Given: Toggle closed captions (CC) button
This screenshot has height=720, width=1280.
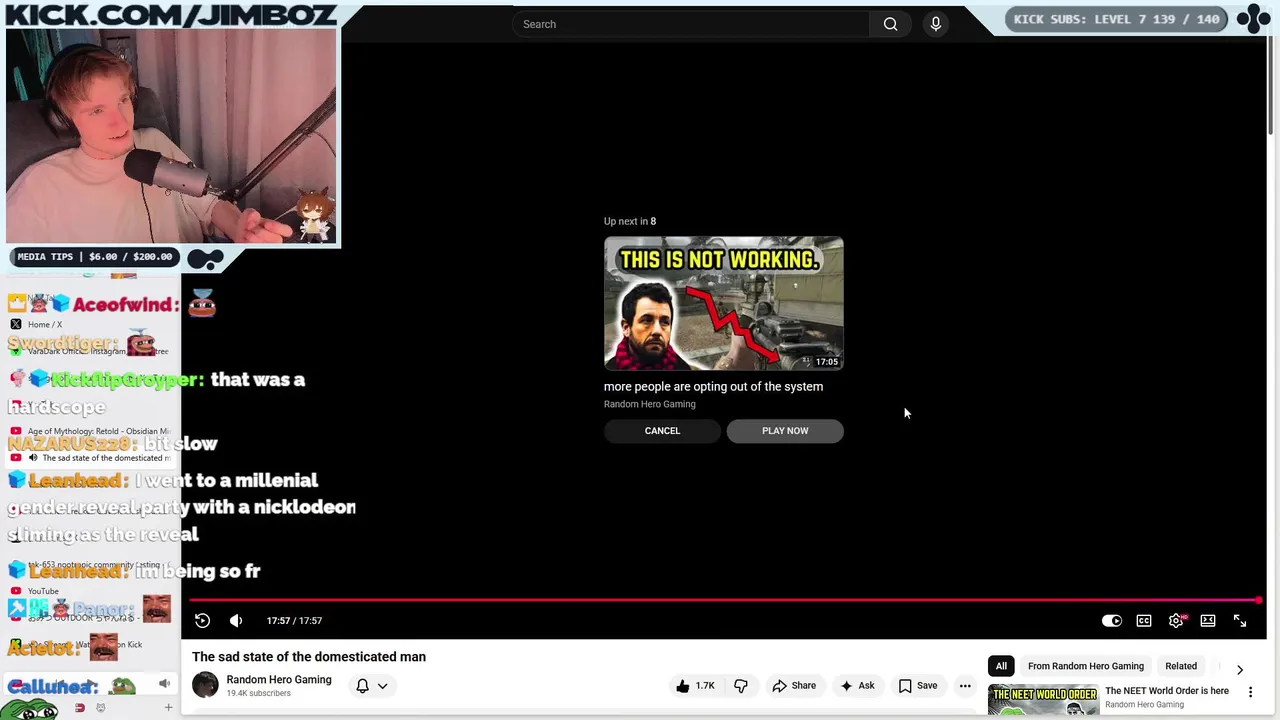Looking at the screenshot, I should click(1144, 621).
